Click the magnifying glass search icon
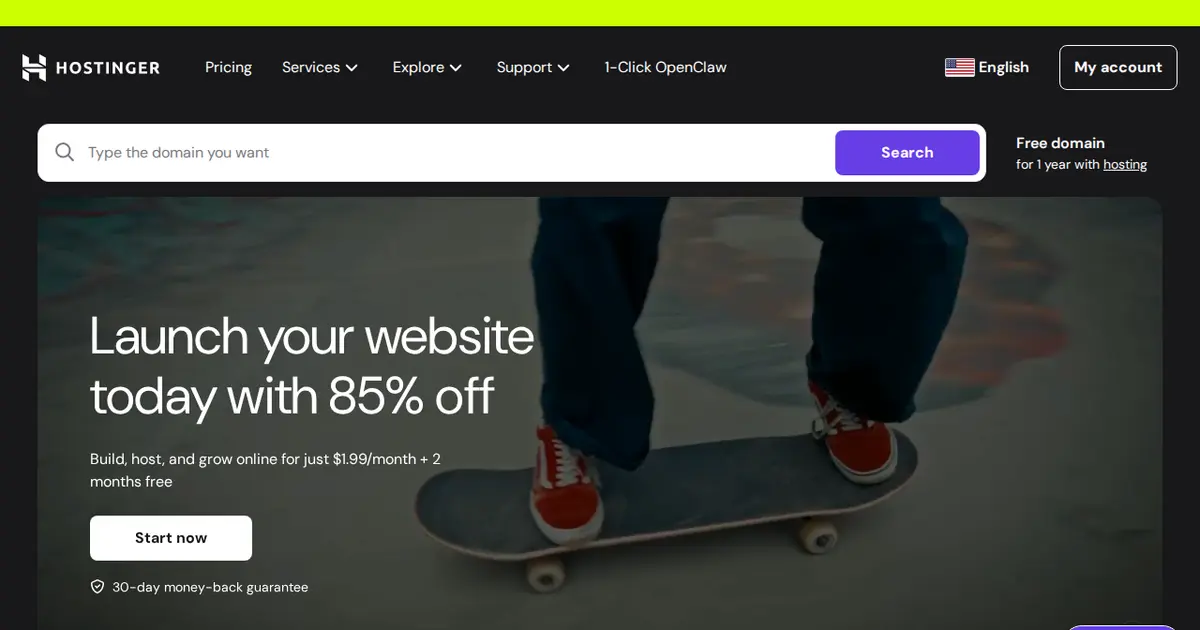This screenshot has height=630, width=1200. [x=65, y=152]
